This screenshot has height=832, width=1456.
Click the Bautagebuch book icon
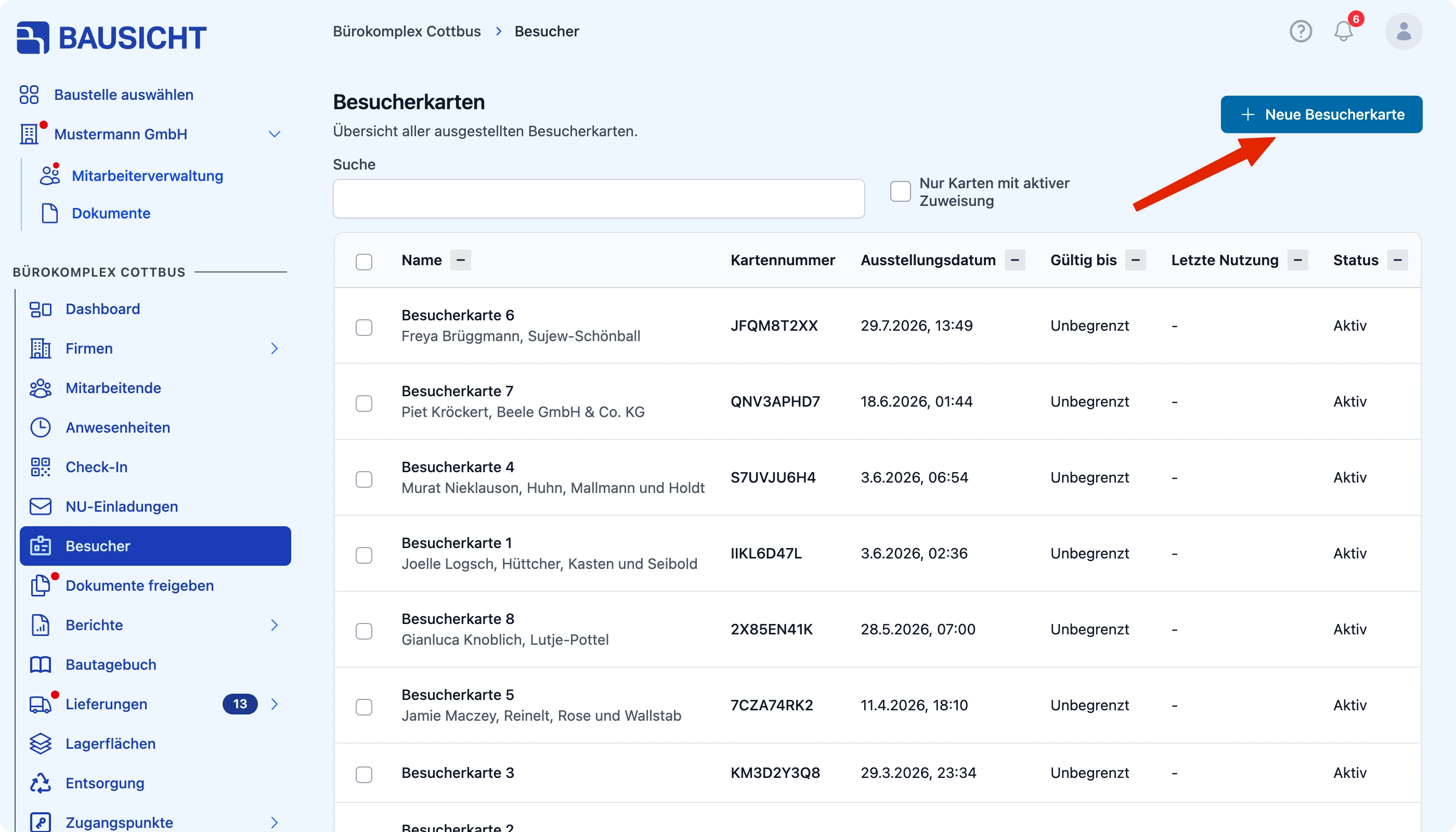(x=41, y=665)
